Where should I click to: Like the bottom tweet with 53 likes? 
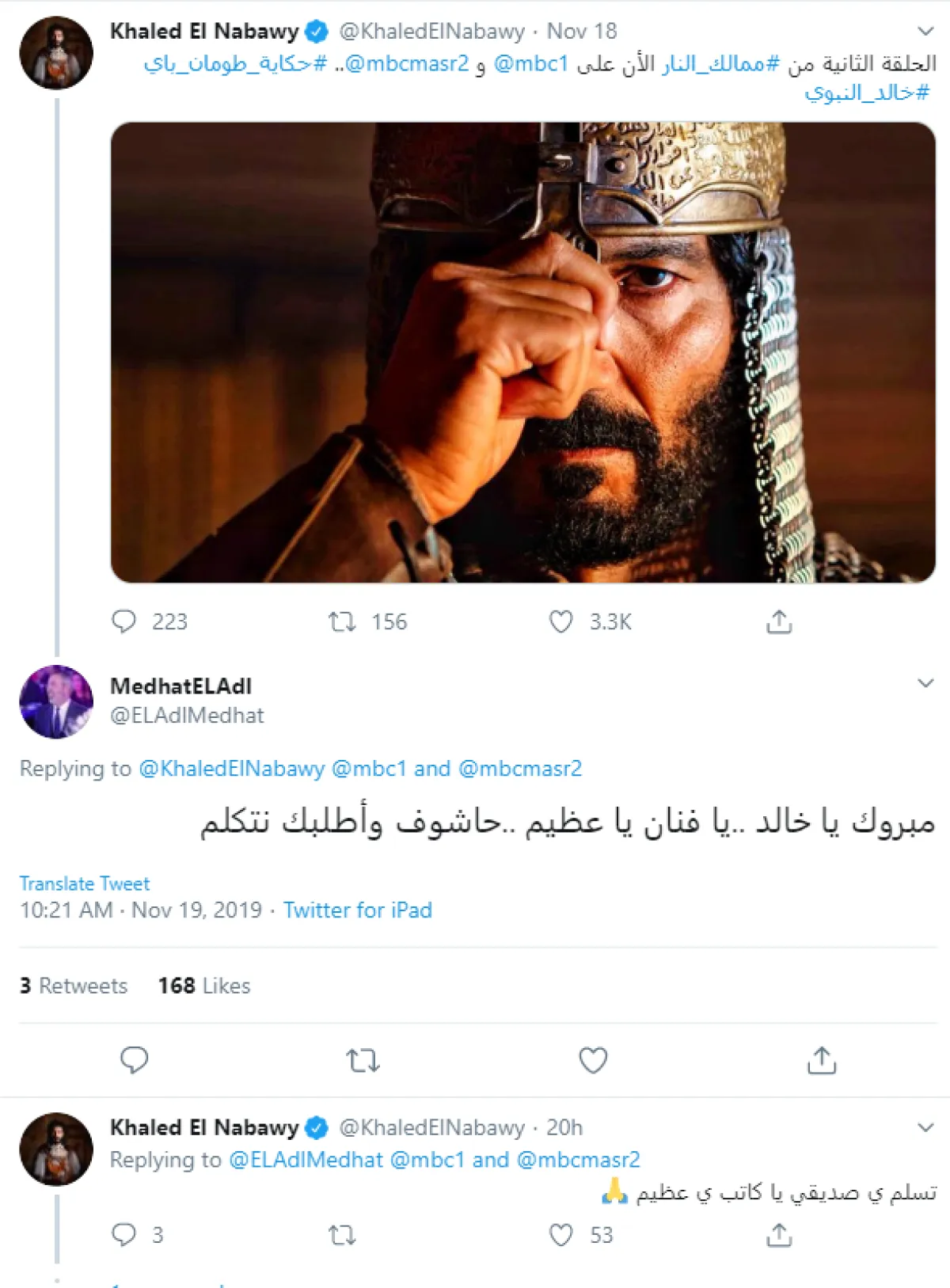(560, 1235)
